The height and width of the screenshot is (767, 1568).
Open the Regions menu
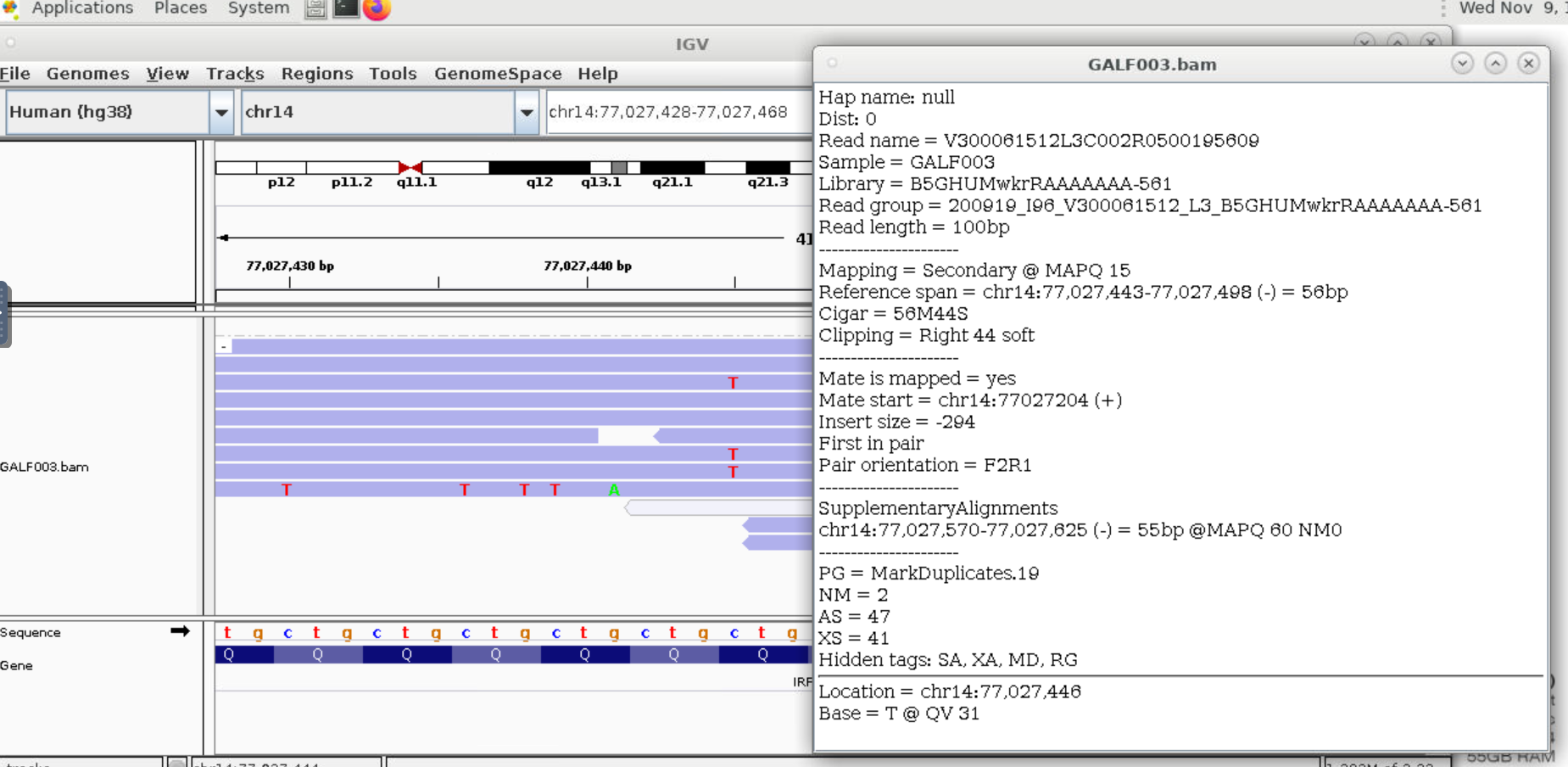tap(317, 74)
